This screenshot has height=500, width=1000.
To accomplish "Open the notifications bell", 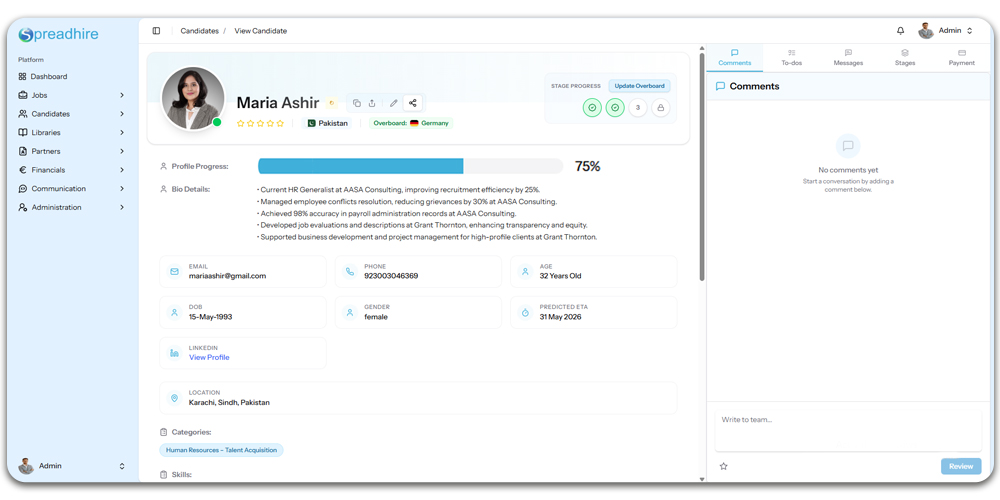I will [x=900, y=31].
